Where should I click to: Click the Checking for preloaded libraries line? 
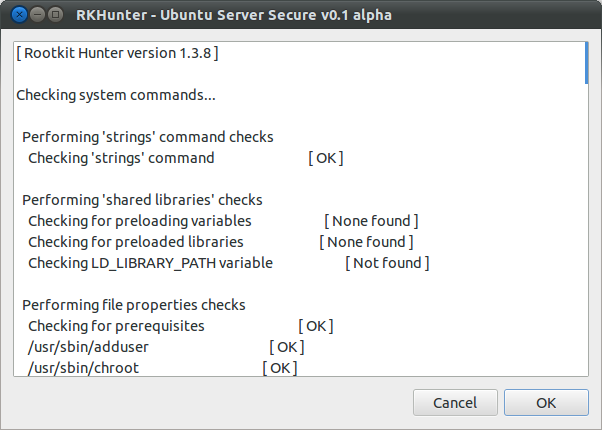point(136,242)
